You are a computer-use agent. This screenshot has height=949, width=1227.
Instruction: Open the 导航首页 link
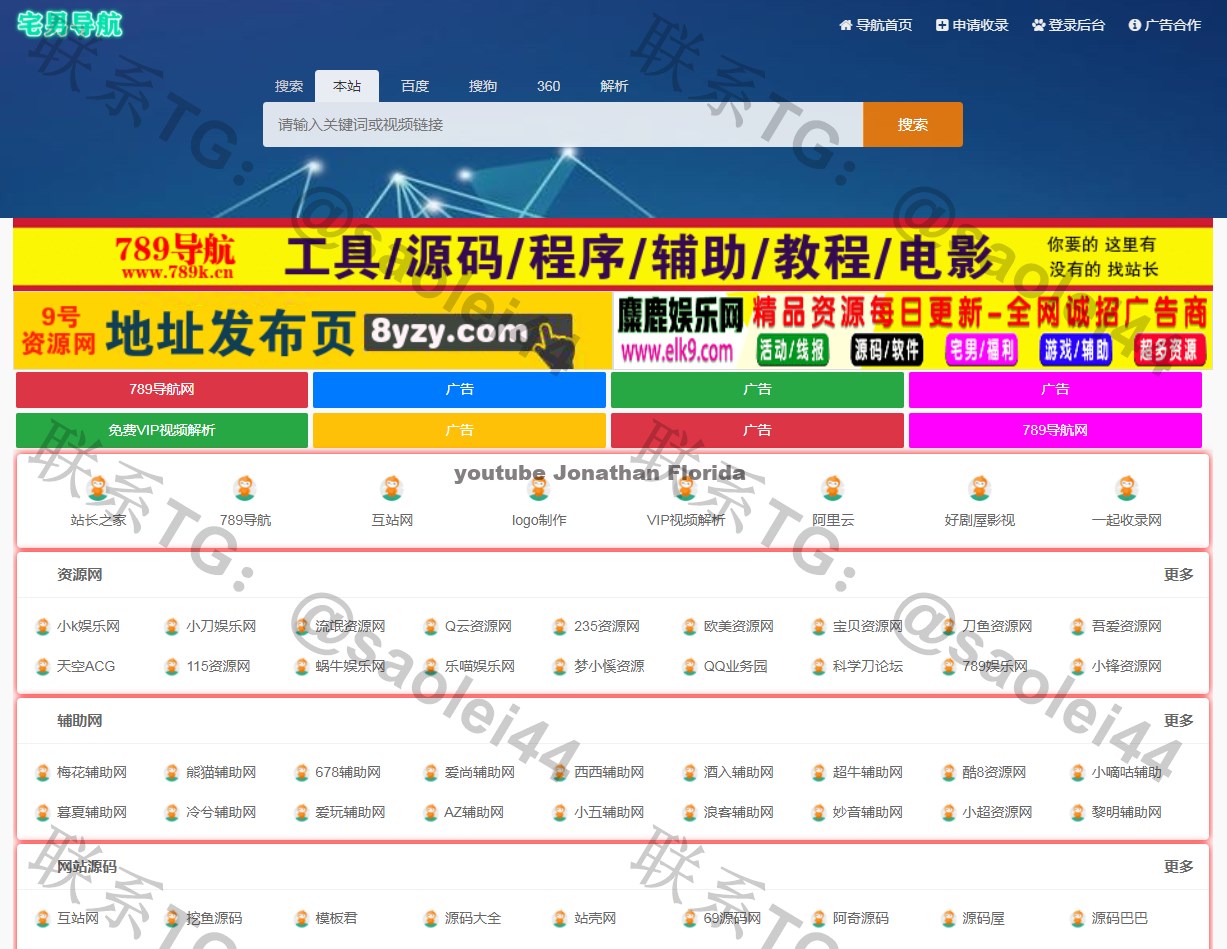pos(876,25)
